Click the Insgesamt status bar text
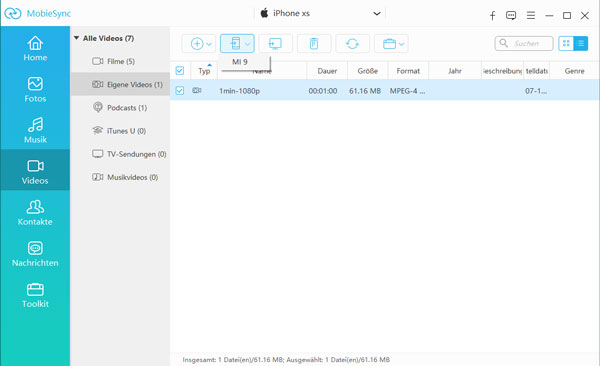600x366 pixels. 286,359
